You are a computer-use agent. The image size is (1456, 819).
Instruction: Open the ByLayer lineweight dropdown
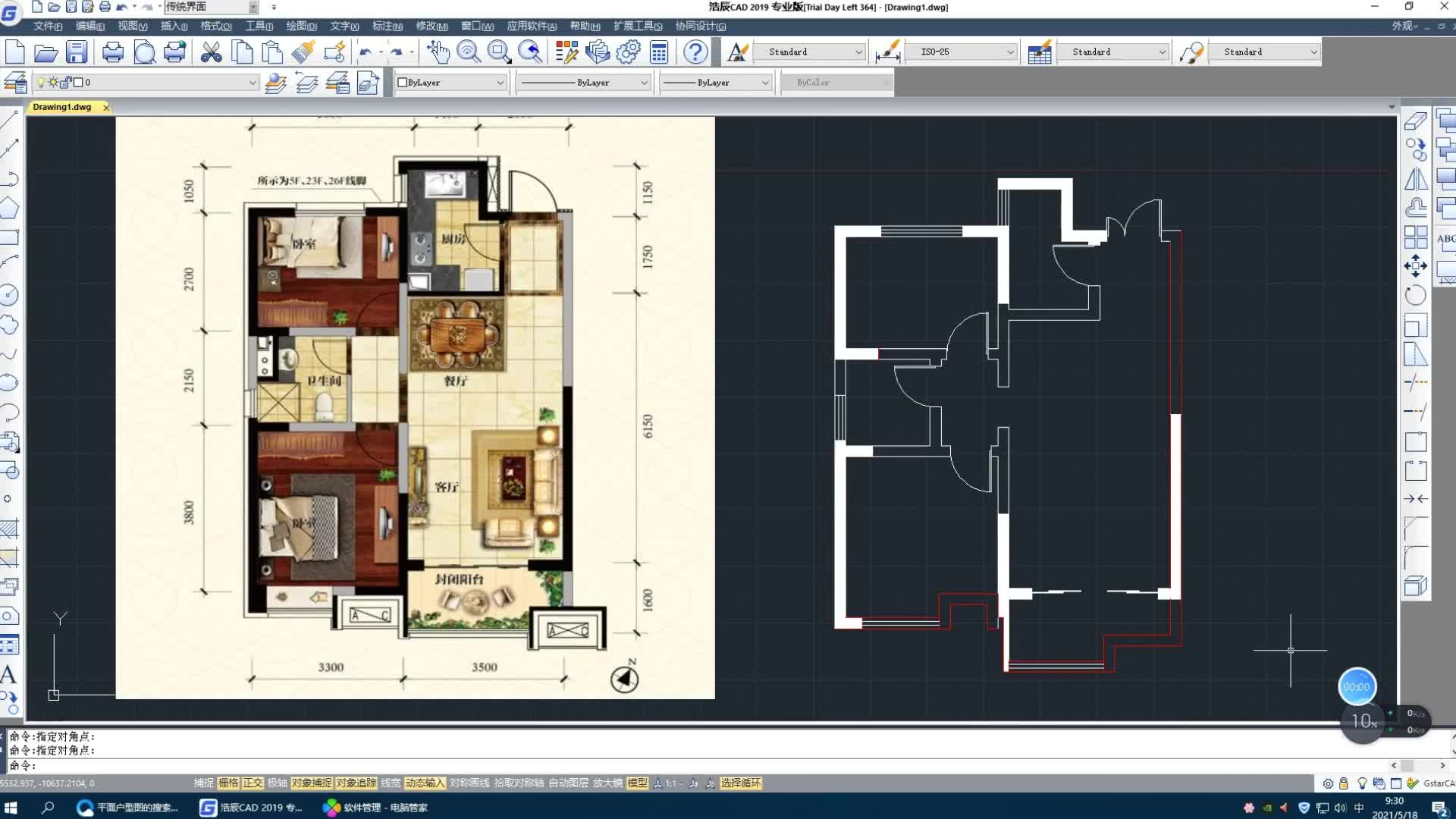716,82
